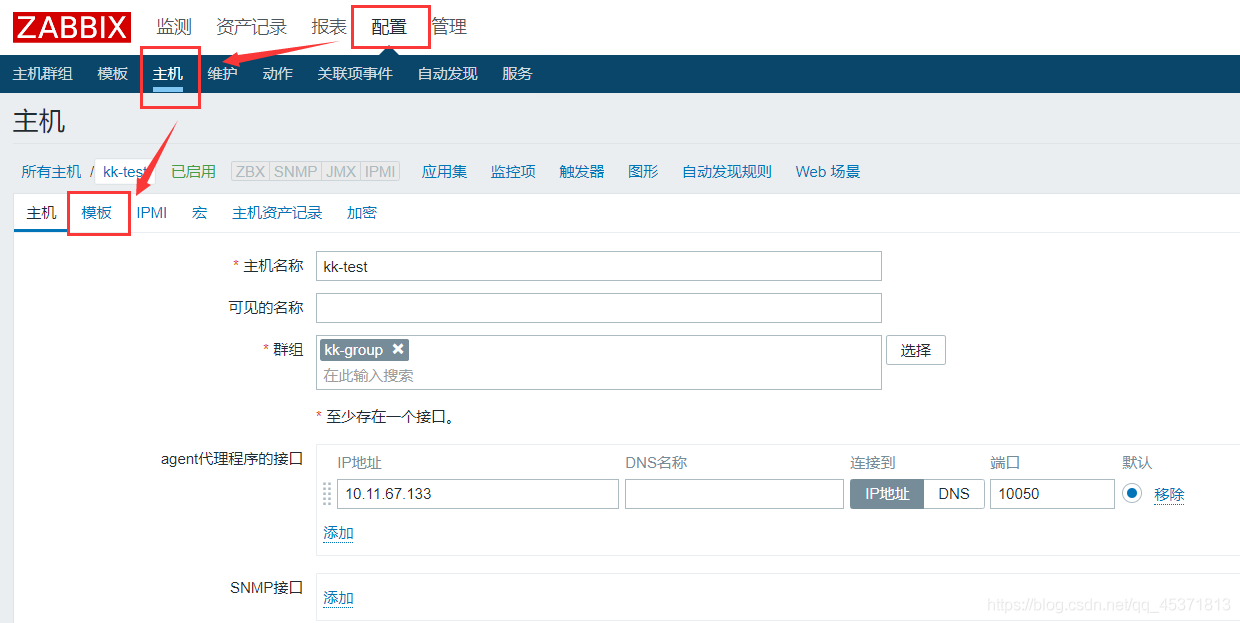
Task: Go to the 加密 tab
Action: point(362,213)
